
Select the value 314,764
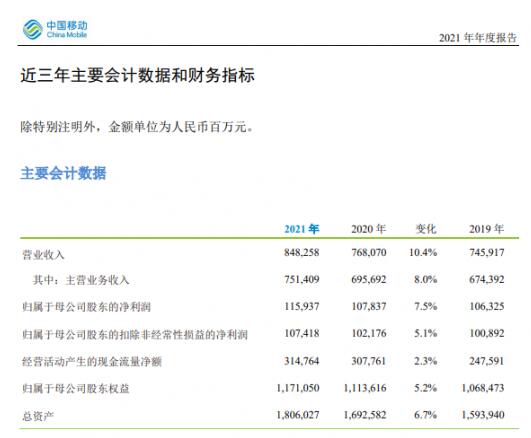click(x=302, y=361)
